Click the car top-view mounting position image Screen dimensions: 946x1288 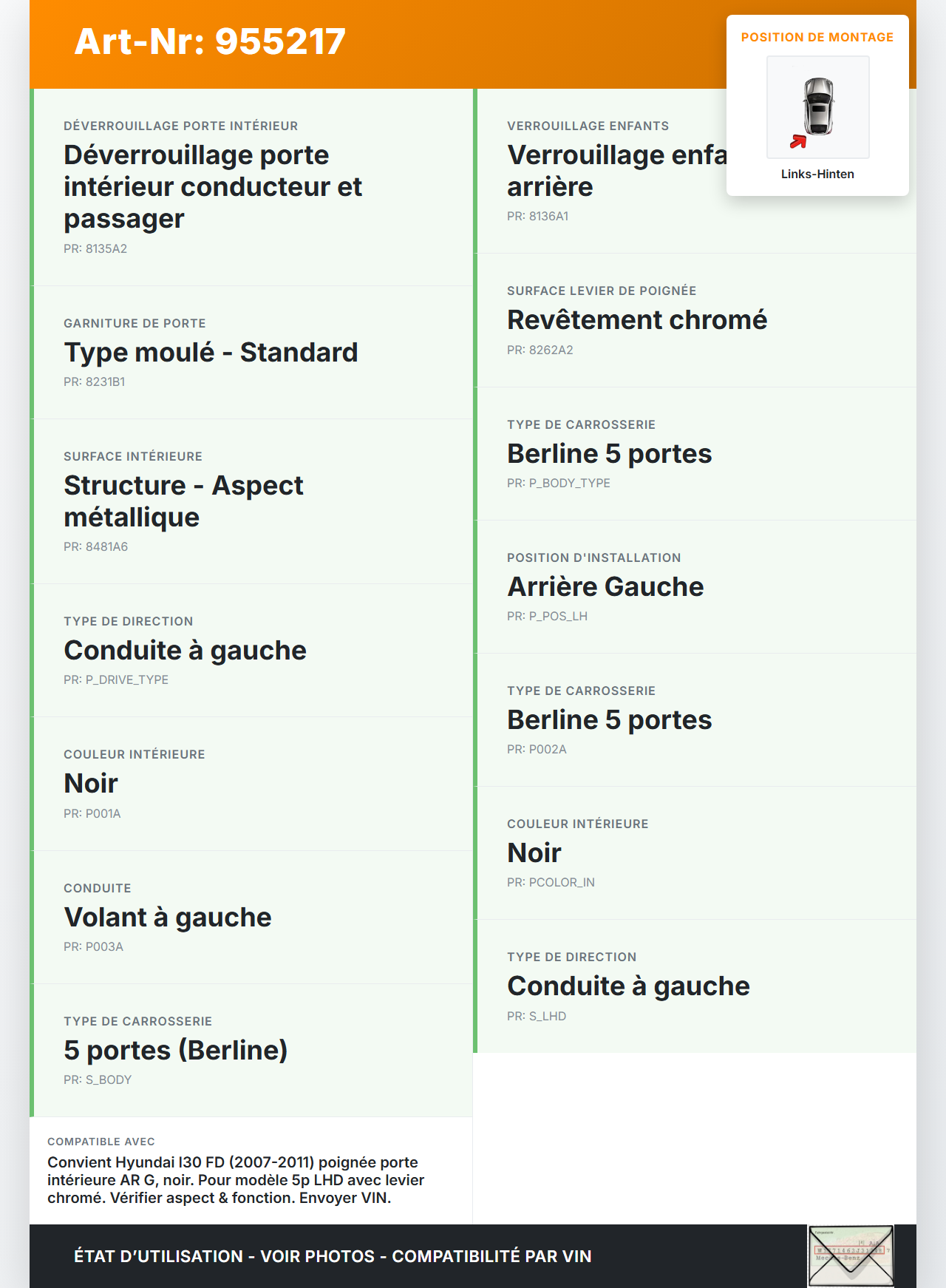pos(818,106)
